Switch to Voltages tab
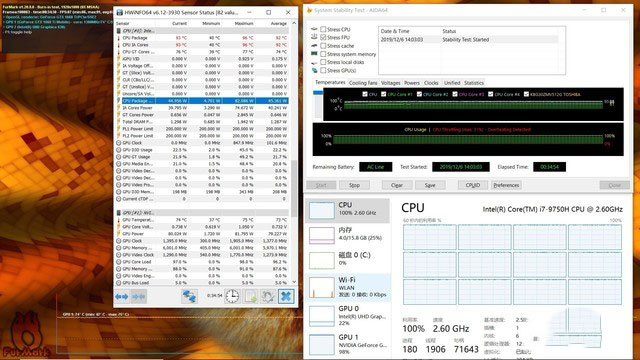This screenshot has width=640, height=360. click(391, 83)
